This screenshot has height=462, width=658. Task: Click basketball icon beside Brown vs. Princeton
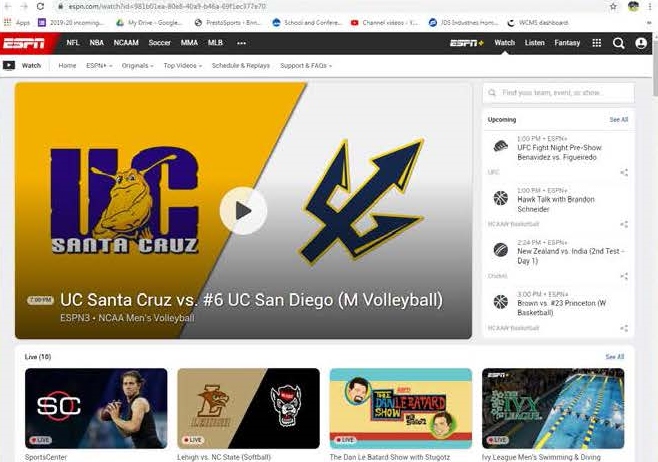click(x=500, y=302)
